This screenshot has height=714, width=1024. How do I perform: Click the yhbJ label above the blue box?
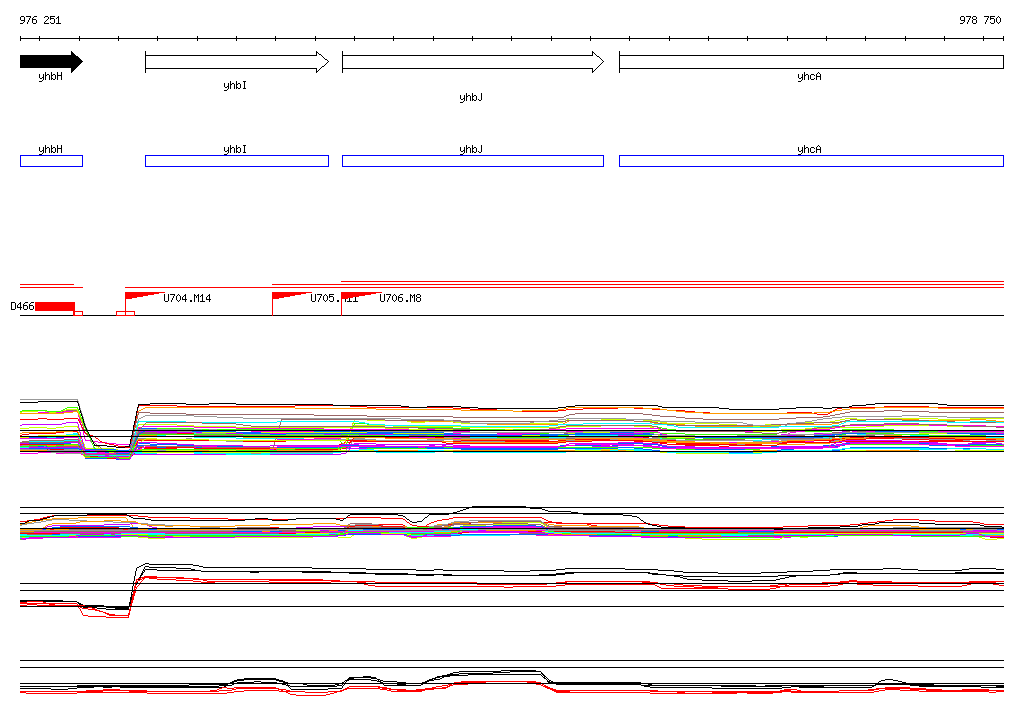[x=471, y=149]
